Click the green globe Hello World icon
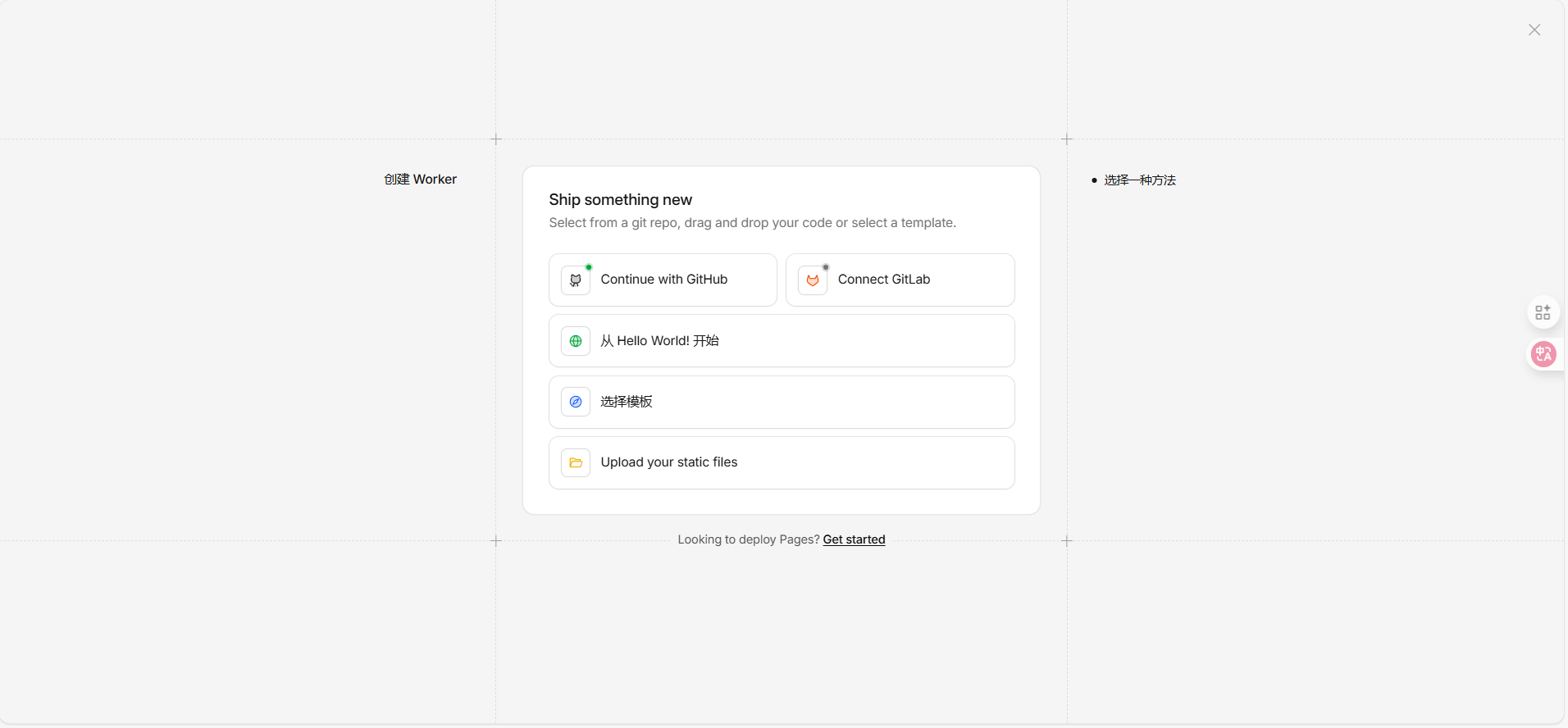Viewport: 1568px width, 728px height. point(576,341)
